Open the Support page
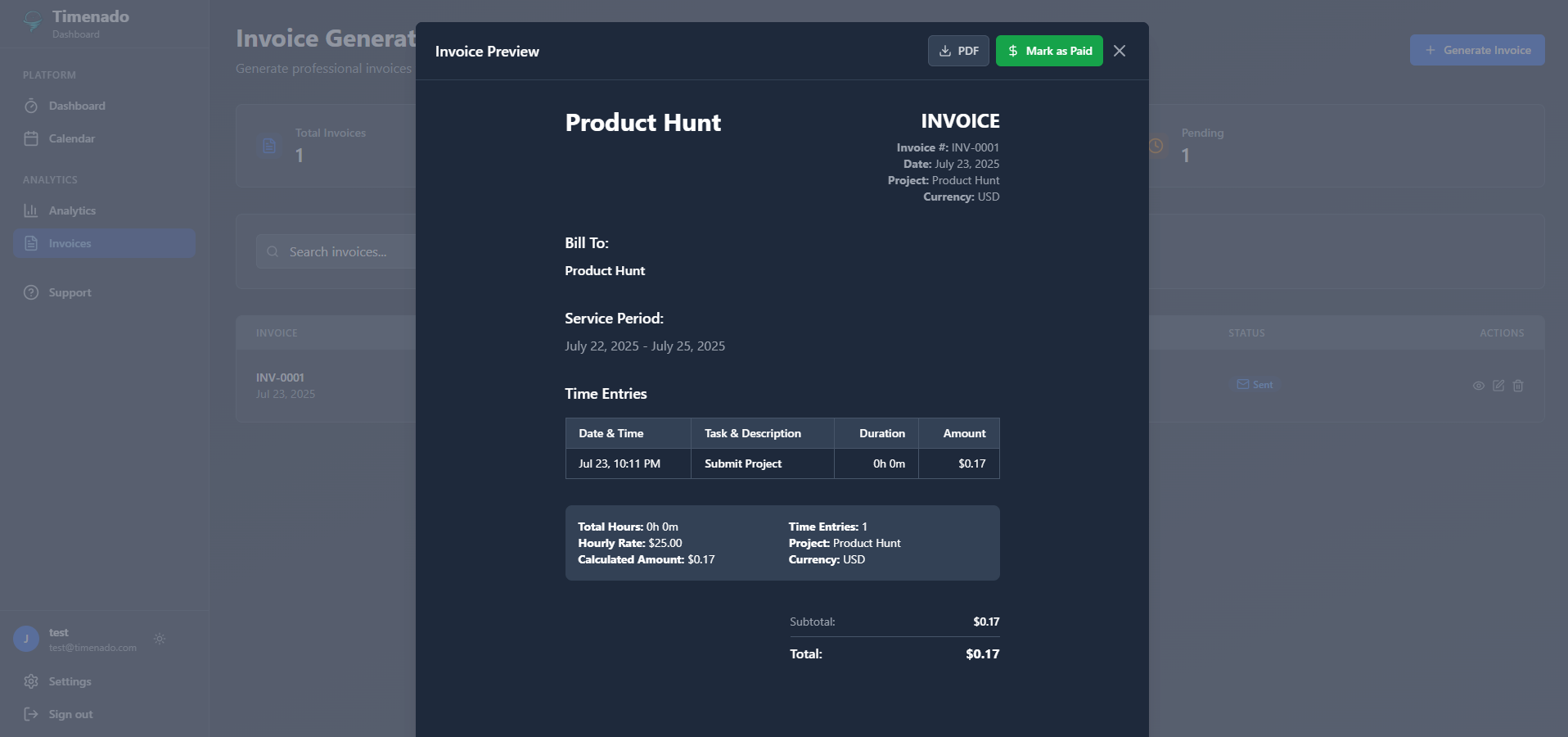This screenshot has height=737, width=1568. pyautogui.click(x=104, y=292)
